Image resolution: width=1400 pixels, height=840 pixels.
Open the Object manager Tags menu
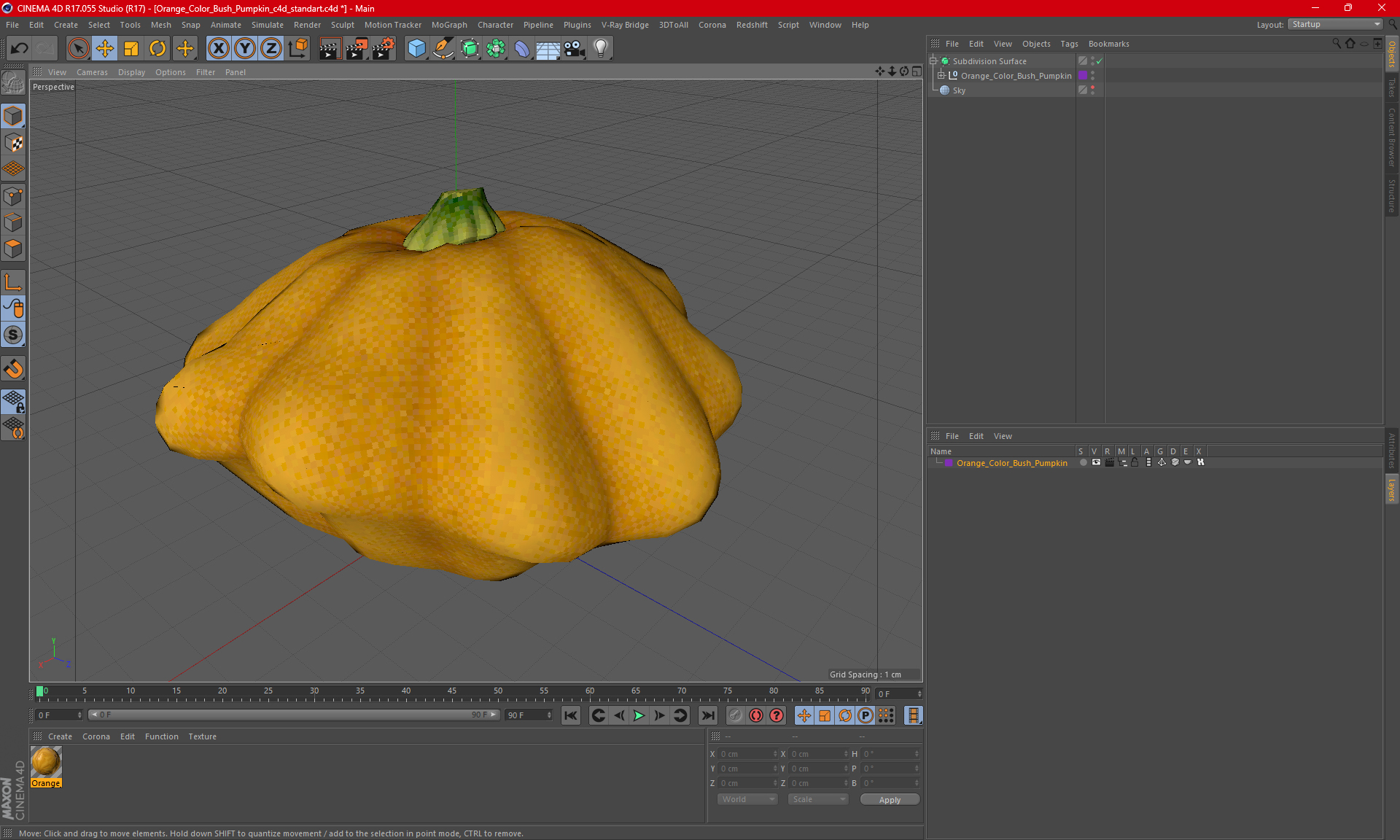pos(1069,44)
